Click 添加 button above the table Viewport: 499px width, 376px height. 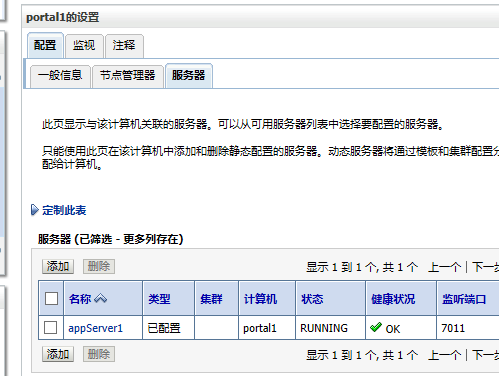coord(58,266)
